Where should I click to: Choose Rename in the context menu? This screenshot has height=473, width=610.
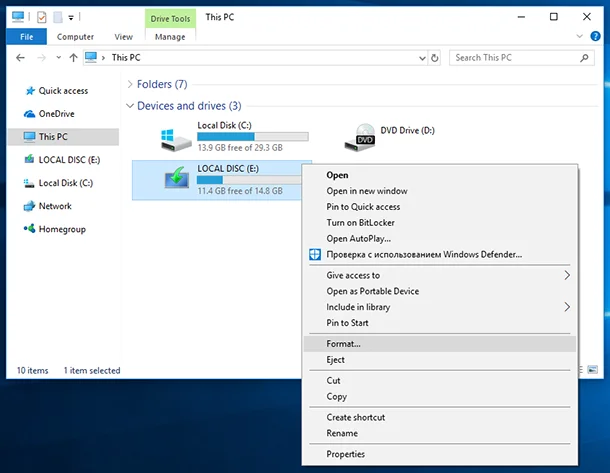coord(440,433)
